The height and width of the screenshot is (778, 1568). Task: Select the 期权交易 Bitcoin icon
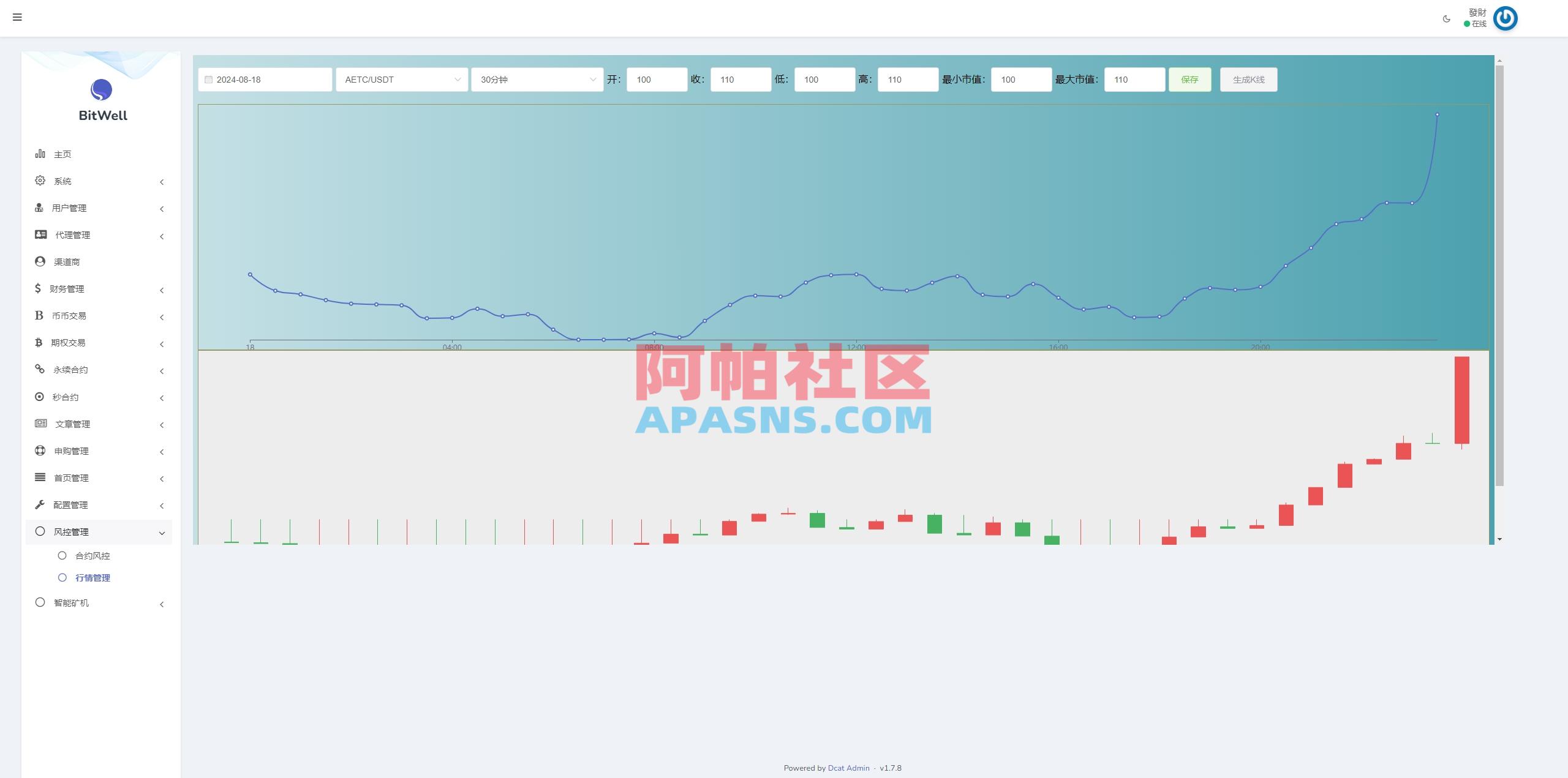point(39,342)
